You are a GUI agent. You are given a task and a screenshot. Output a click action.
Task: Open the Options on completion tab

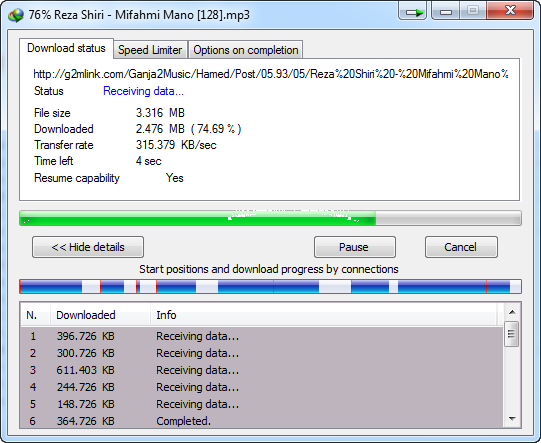(x=246, y=50)
